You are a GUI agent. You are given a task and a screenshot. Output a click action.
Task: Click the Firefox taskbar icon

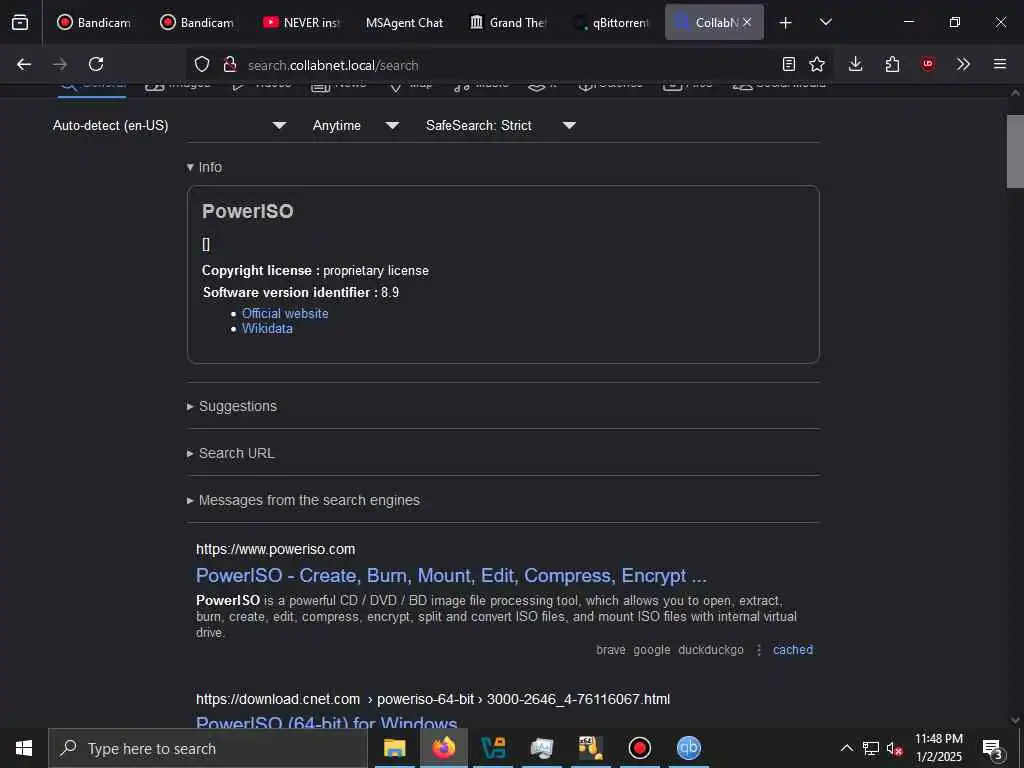click(x=443, y=748)
